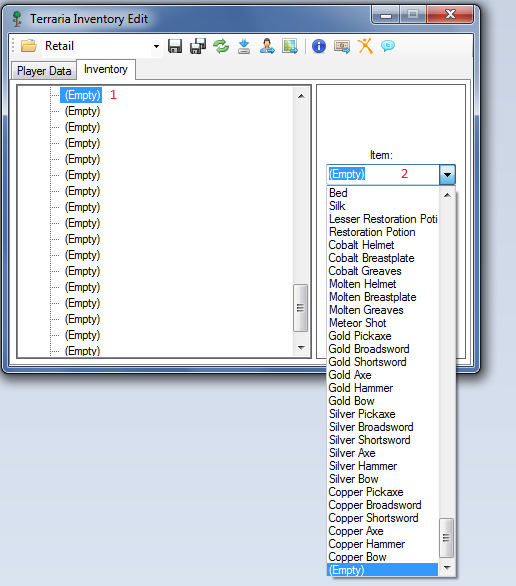Click the Item combo box text field
516x586 pixels.
tap(383, 174)
